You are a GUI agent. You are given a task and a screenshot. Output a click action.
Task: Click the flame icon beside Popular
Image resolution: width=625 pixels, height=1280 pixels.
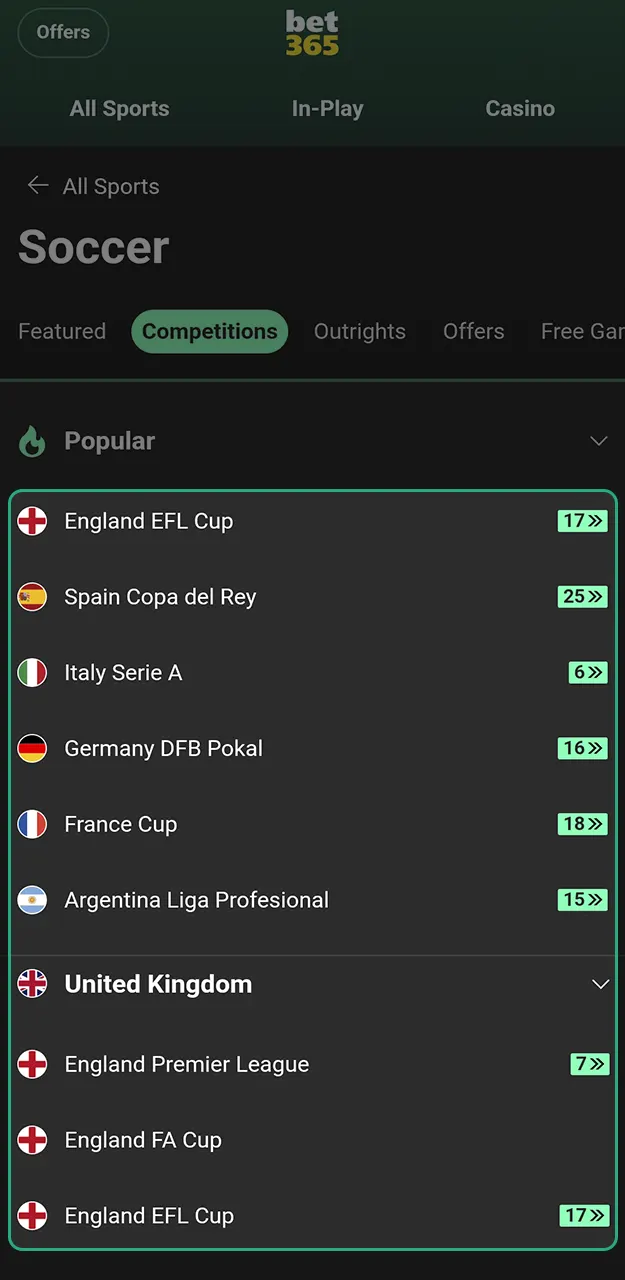[31, 440]
